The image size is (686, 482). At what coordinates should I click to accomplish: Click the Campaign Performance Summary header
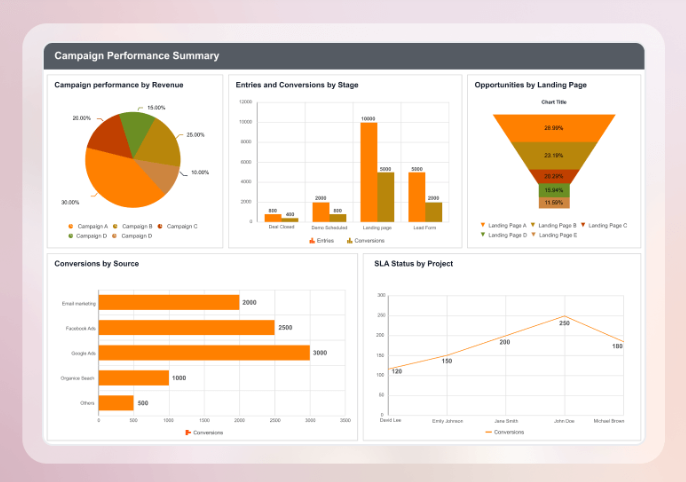(x=137, y=56)
